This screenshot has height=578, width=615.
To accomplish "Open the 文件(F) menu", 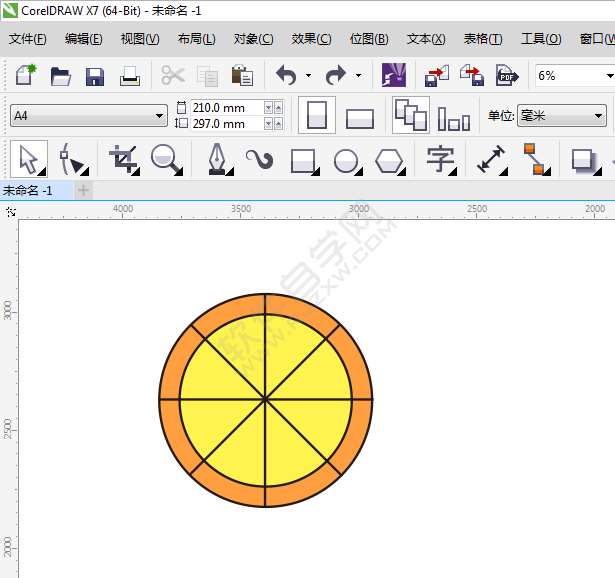I will click(x=28, y=39).
